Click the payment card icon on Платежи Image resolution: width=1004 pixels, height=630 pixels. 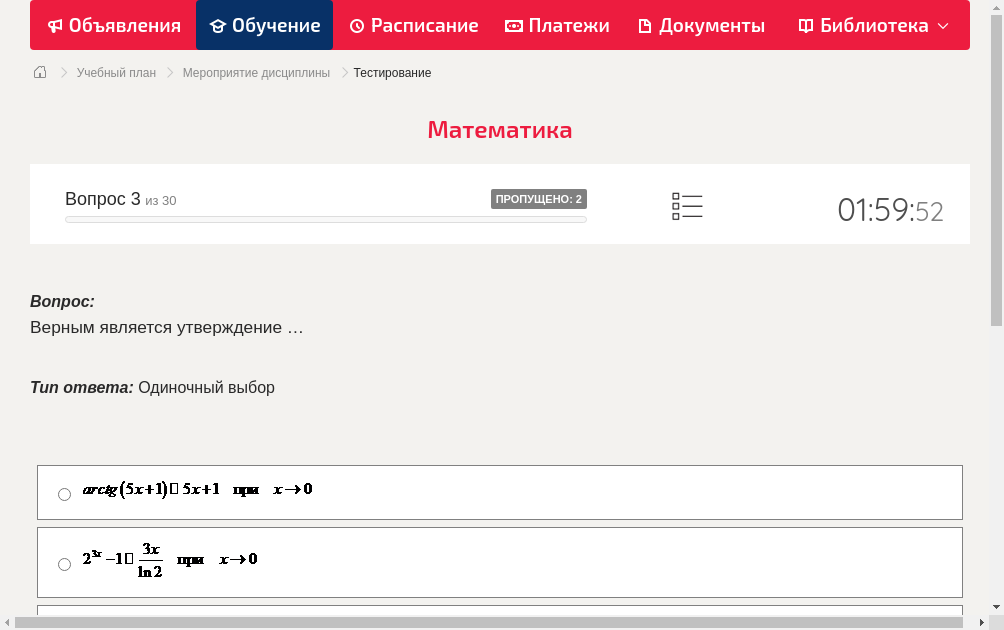pyautogui.click(x=512, y=25)
